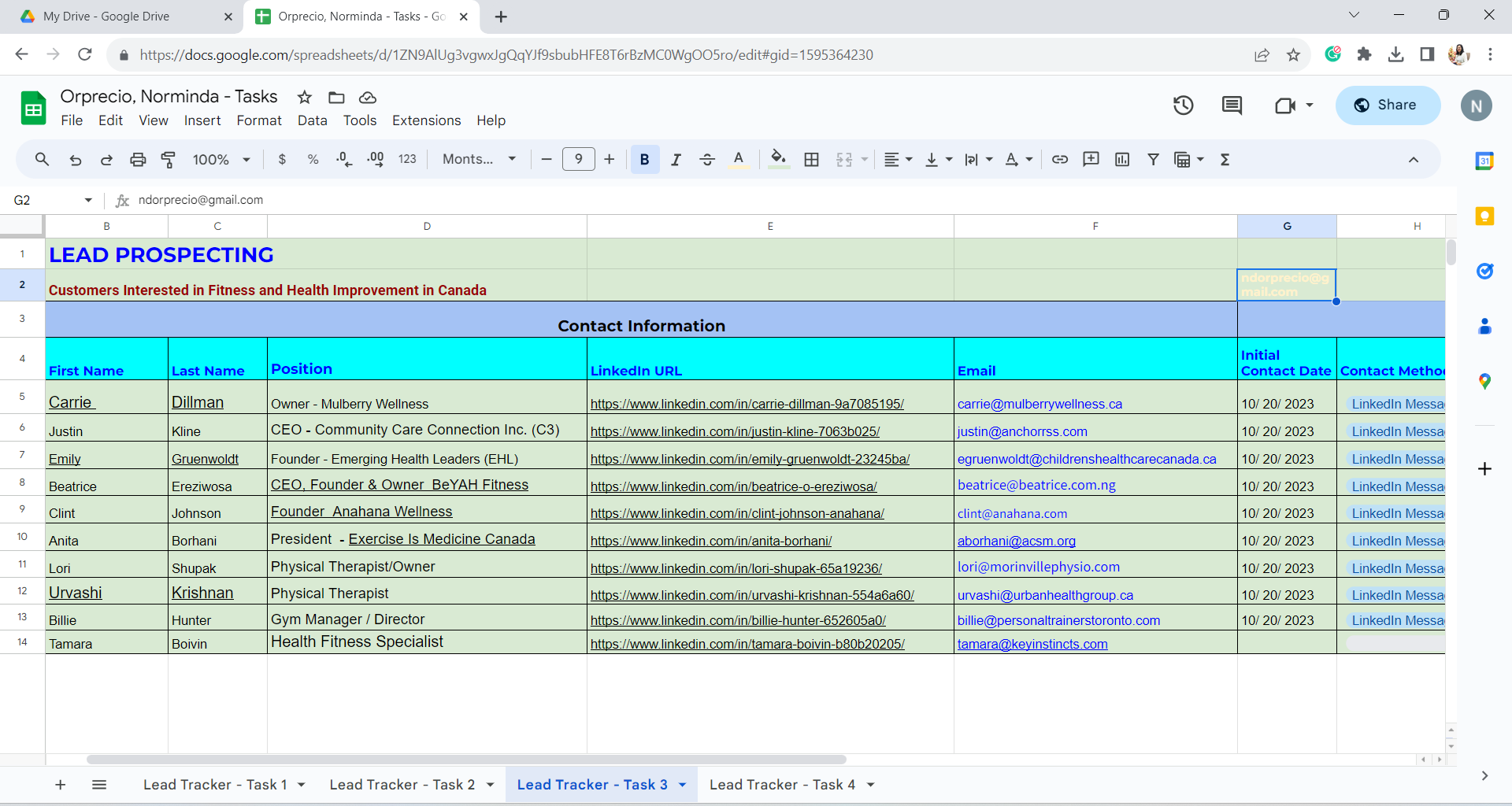
Task: Click the insert chart icon
Action: coord(1122,160)
